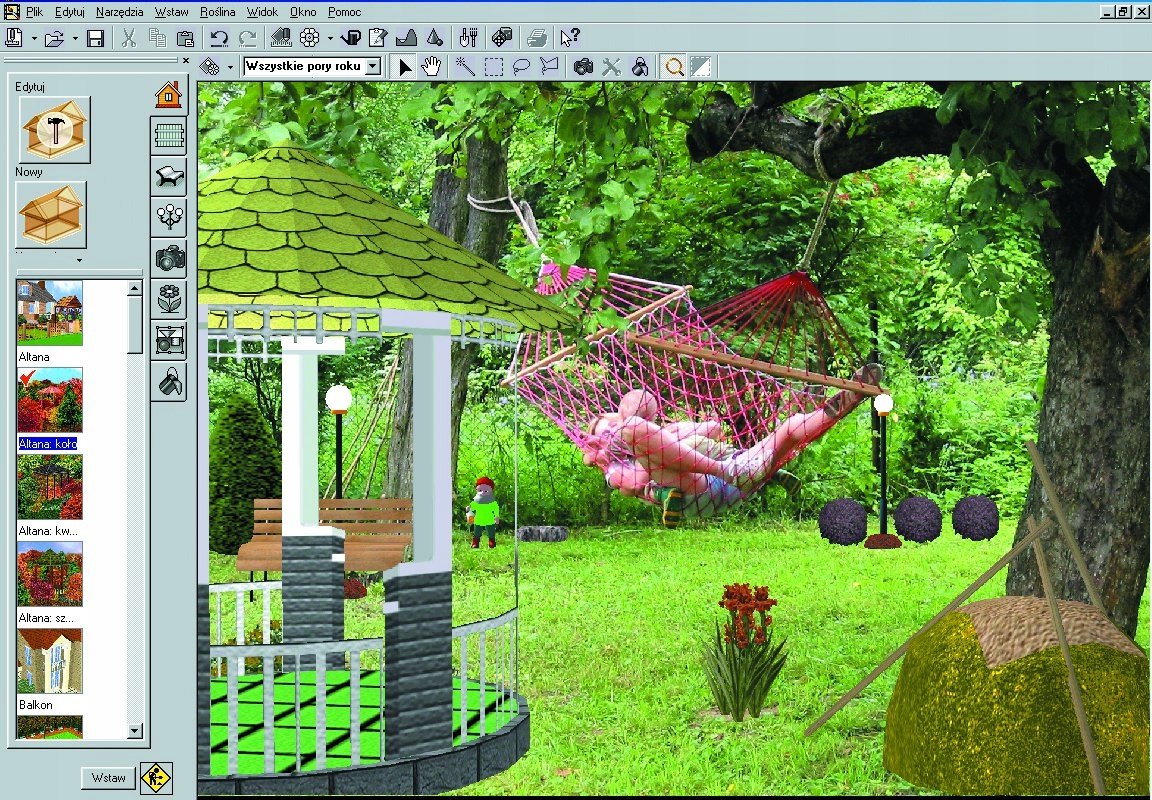This screenshot has width=1152, height=800.
Task: Click the hand and garden fork icon
Action: click(x=468, y=37)
